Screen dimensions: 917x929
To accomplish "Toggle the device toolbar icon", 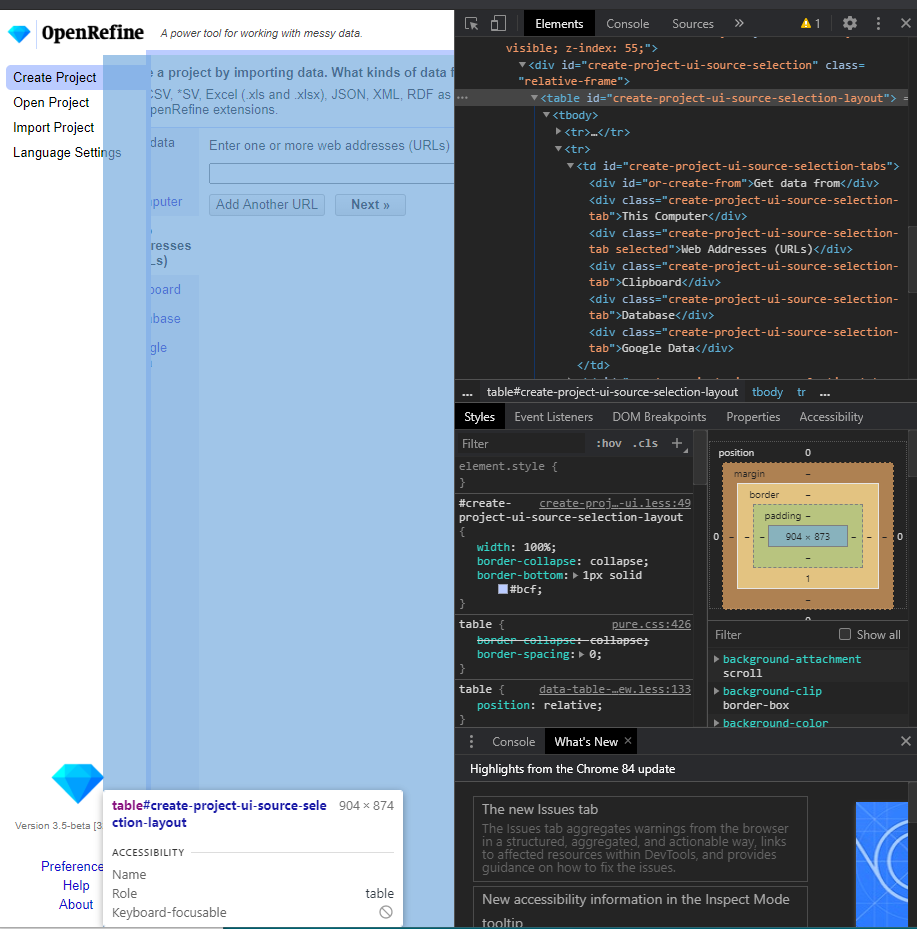I will (x=498, y=24).
